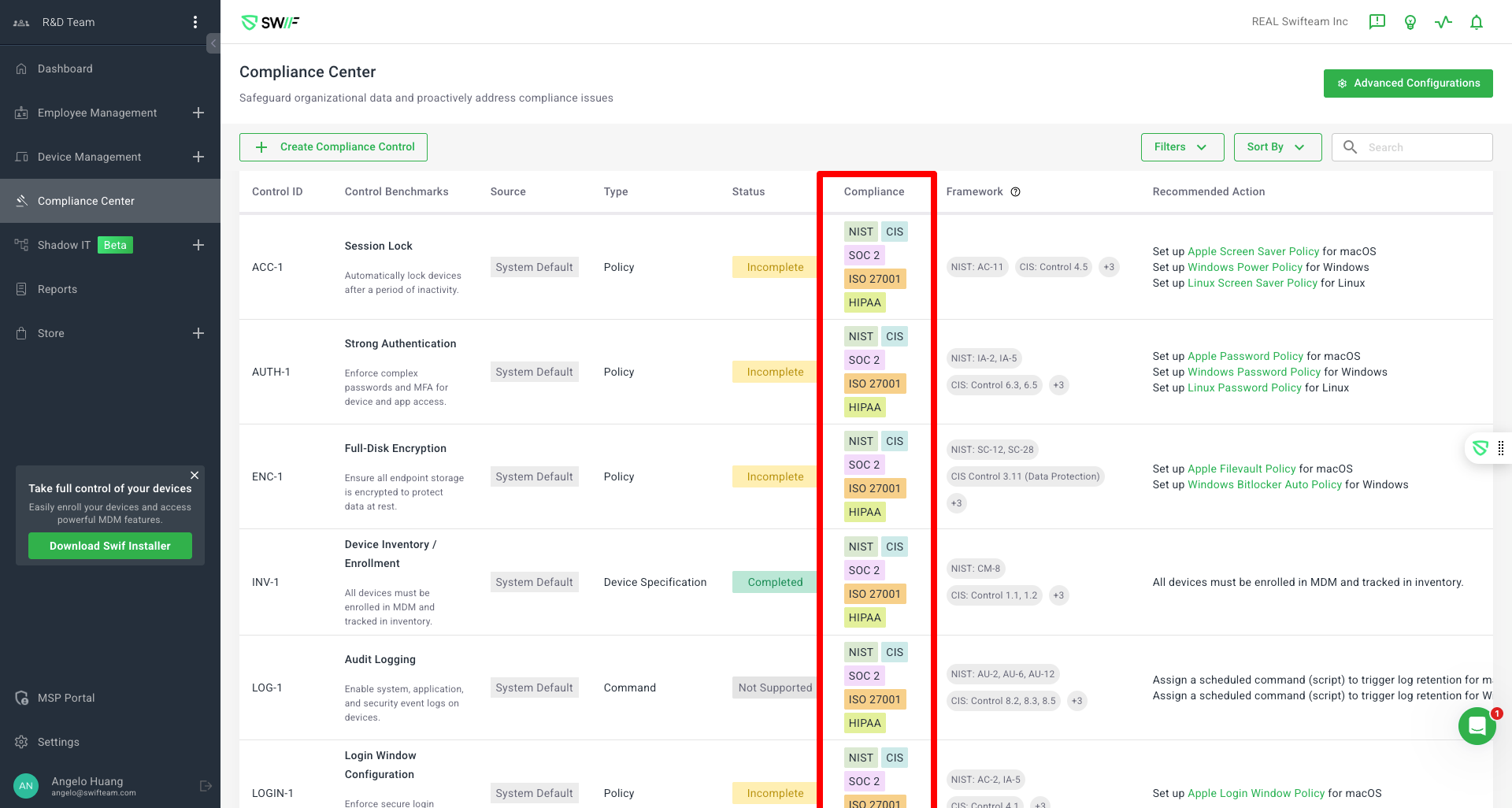Image resolution: width=1512 pixels, height=808 pixels.
Task: Click the logout icon beside Angelo Huang
Action: coord(206,786)
